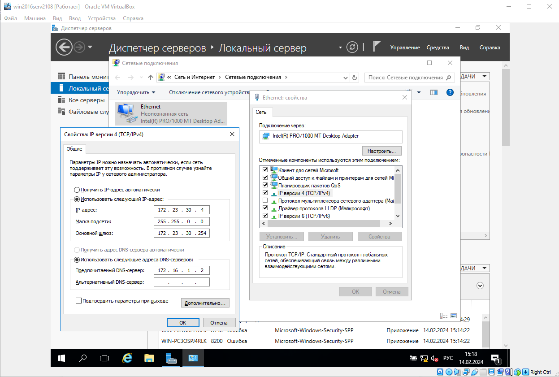Click search magnifier in Network Connections
The height and width of the screenshot is (377, 559).
point(448,77)
